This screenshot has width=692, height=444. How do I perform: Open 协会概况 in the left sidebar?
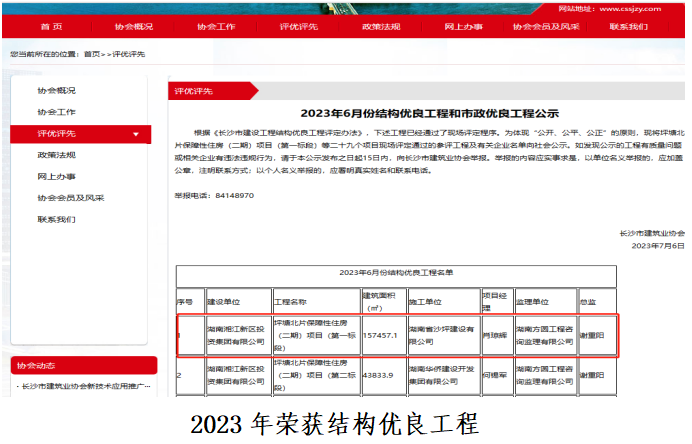[56, 91]
